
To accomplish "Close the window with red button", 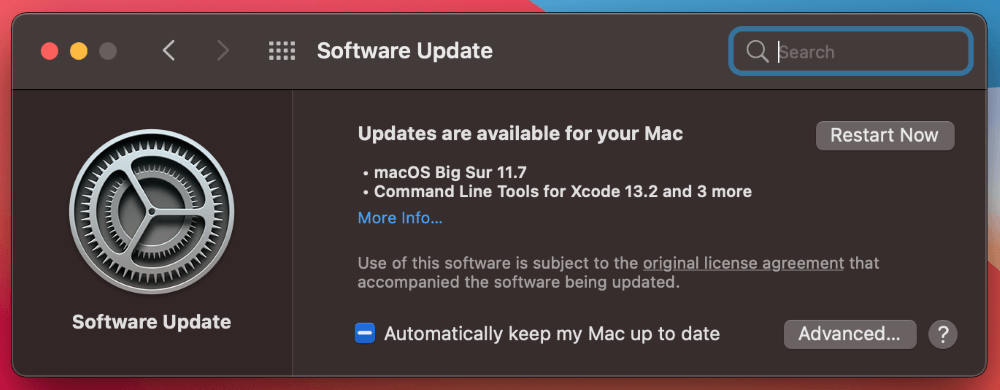I will tap(50, 51).
